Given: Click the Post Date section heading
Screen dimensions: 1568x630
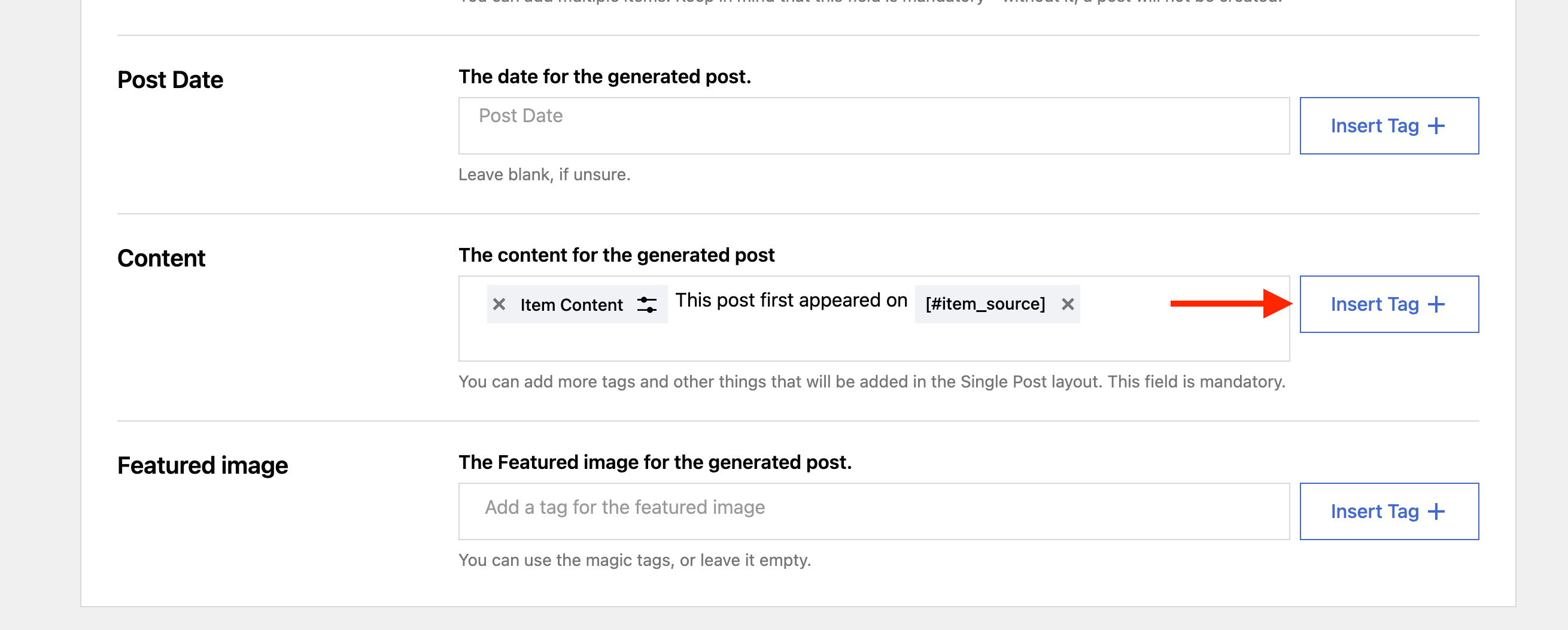Looking at the screenshot, I should pyautogui.click(x=171, y=80).
